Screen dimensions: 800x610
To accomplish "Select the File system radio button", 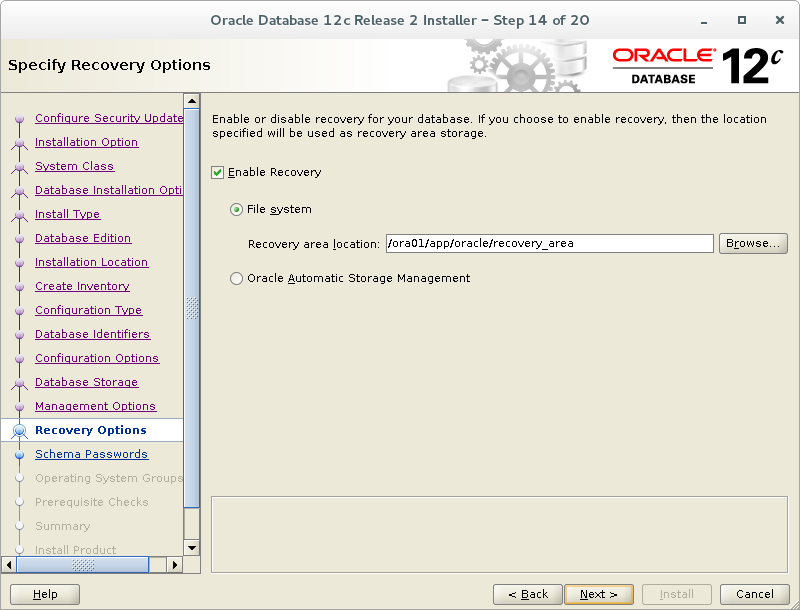I will point(236,210).
